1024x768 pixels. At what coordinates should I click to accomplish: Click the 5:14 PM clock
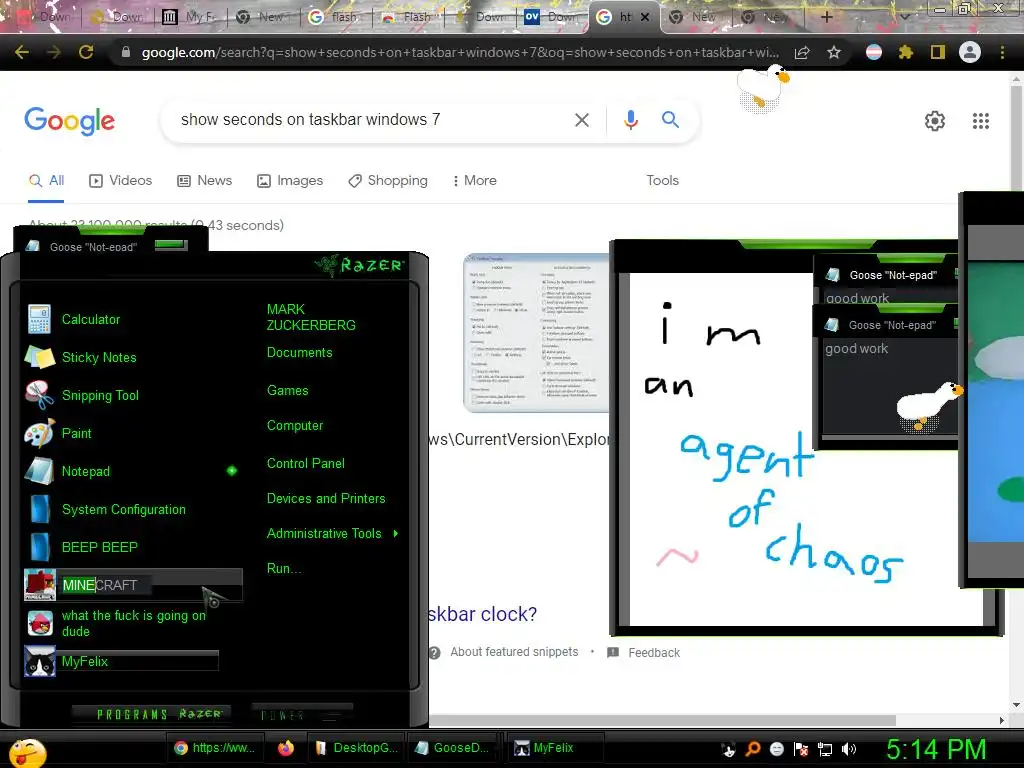tap(936, 749)
